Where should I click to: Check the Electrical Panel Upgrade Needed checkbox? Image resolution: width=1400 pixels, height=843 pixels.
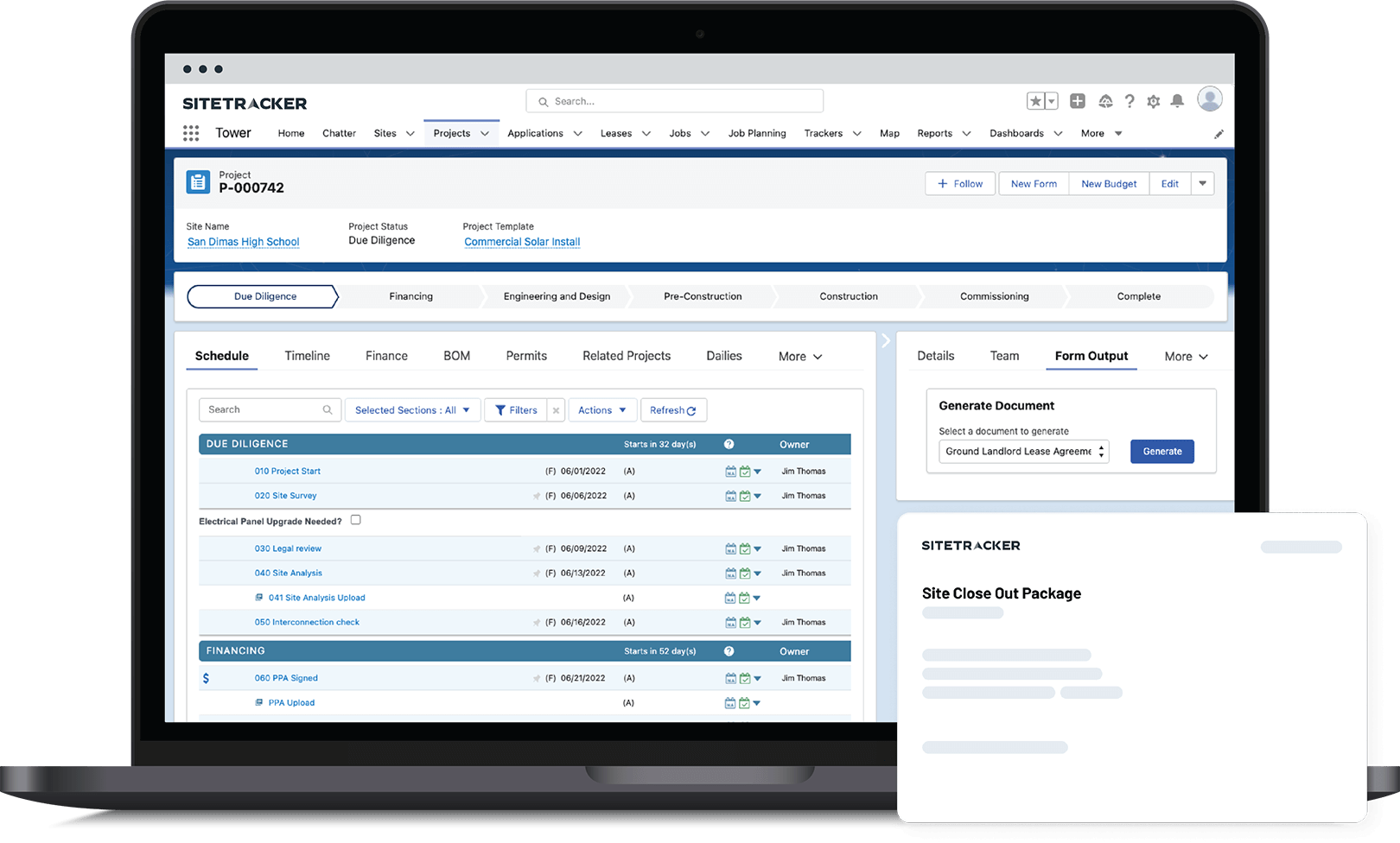pos(355,520)
